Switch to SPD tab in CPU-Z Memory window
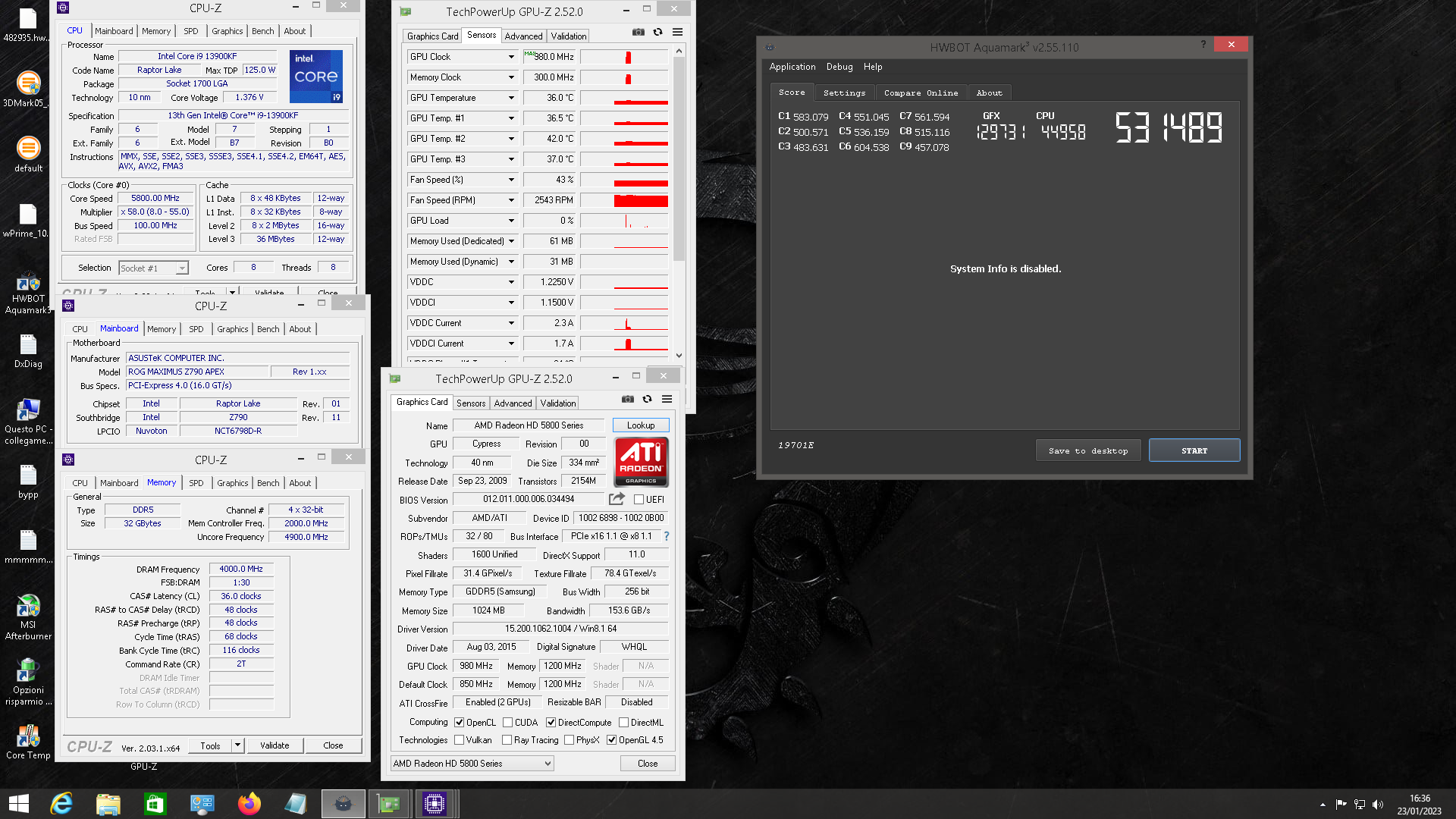This screenshot has height=819, width=1456. coord(196,483)
